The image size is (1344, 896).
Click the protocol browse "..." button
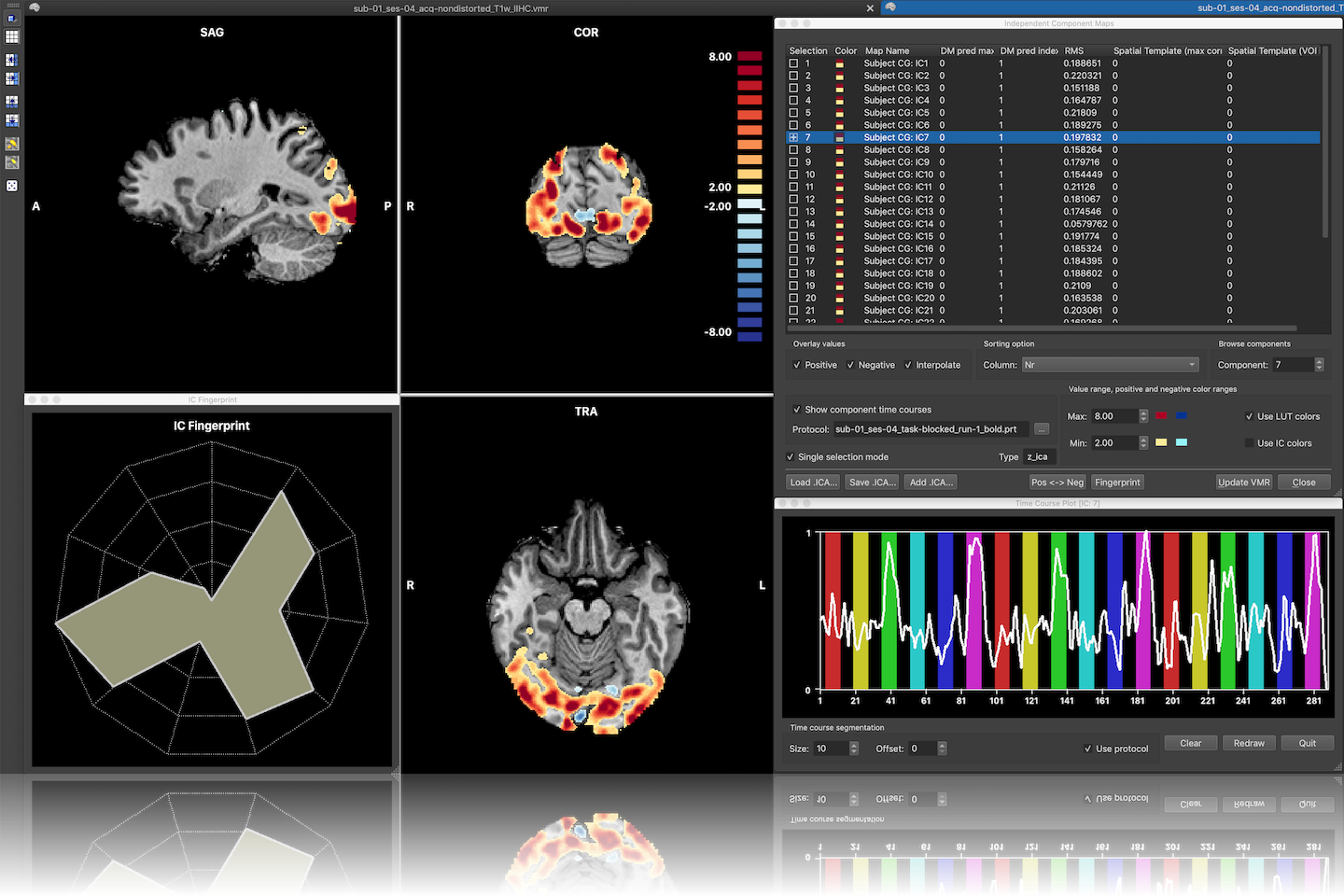tap(1042, 429)
